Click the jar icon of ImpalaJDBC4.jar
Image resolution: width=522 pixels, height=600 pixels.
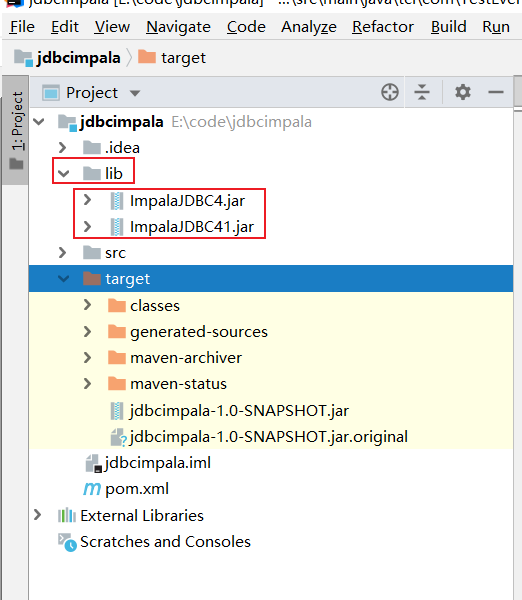click(x=117, y=201)
